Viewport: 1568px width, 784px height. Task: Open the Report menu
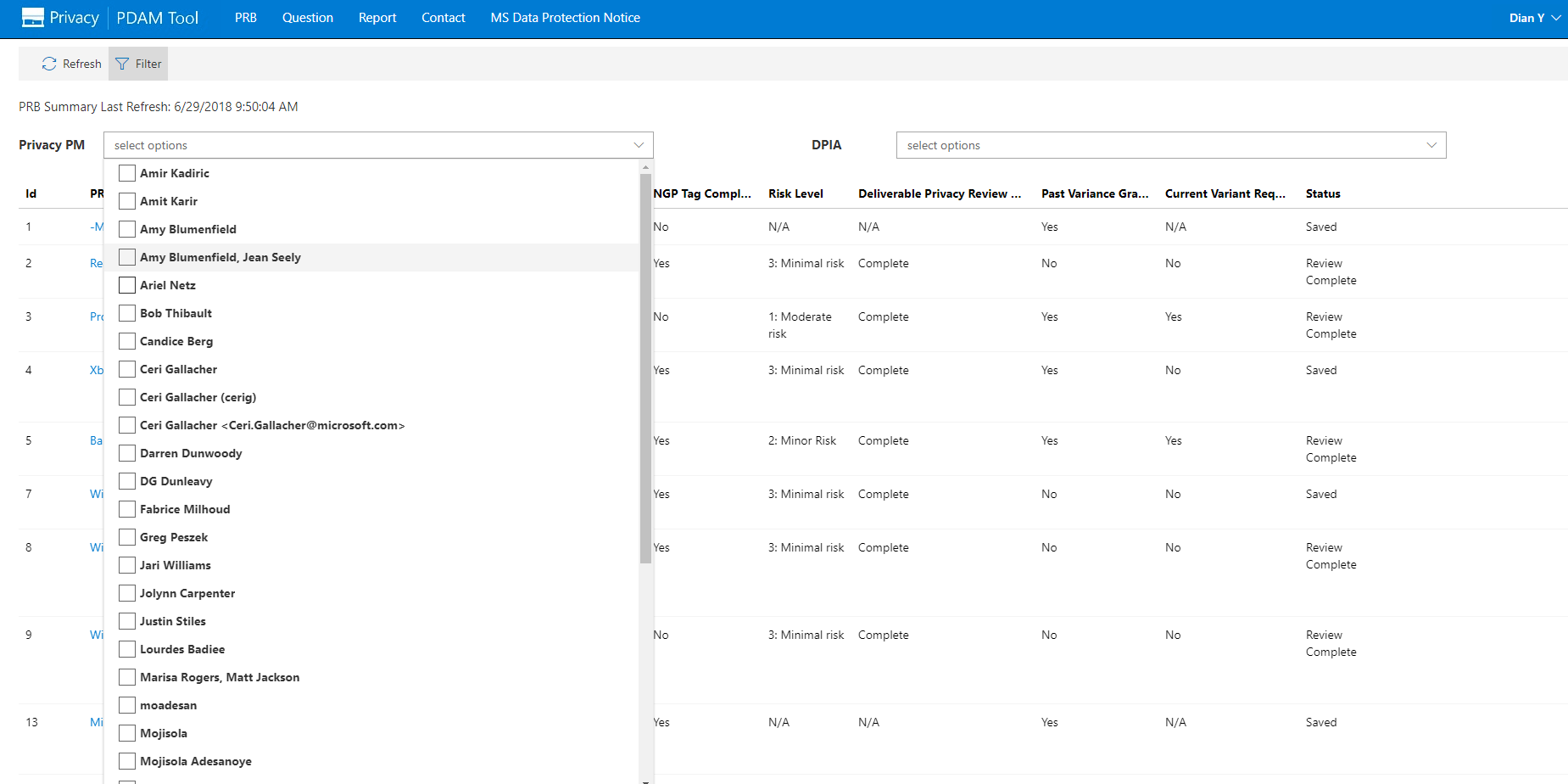click(x=377, y=18)
